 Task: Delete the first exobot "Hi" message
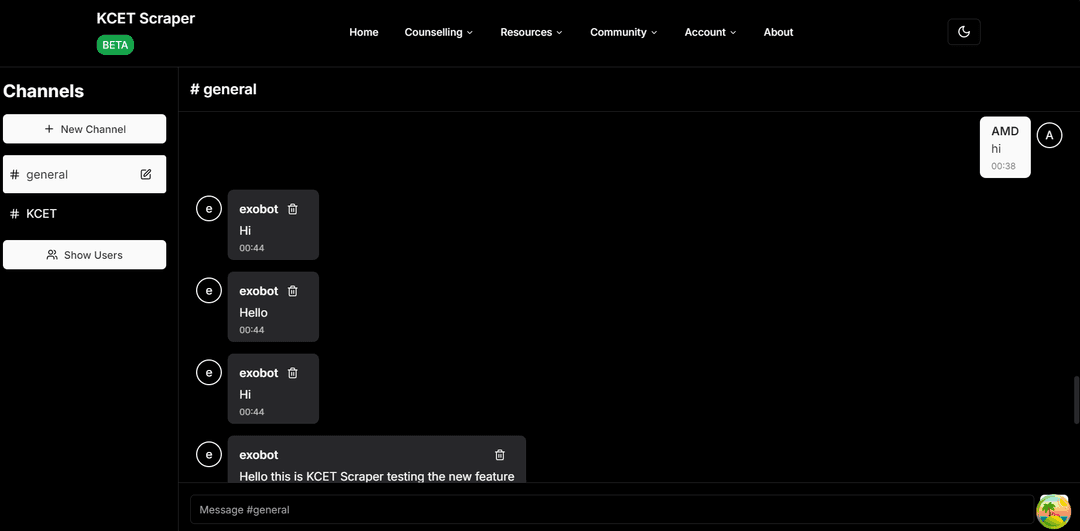click(x=293, y=209)
